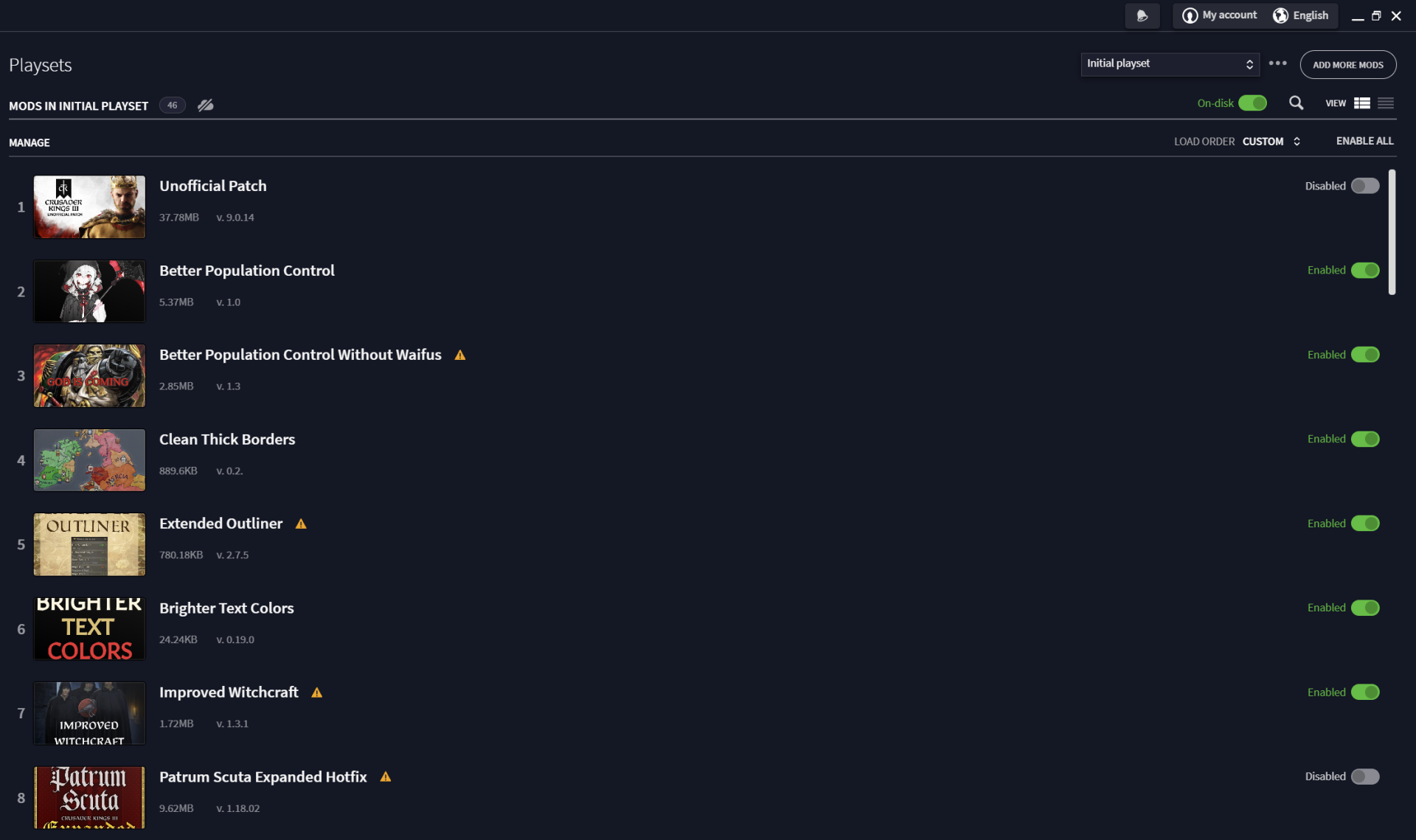Click version v. 2.7.5 text
Viewport: 1416px width, 840px height.
pyautogui.click(x=232, y=555)
